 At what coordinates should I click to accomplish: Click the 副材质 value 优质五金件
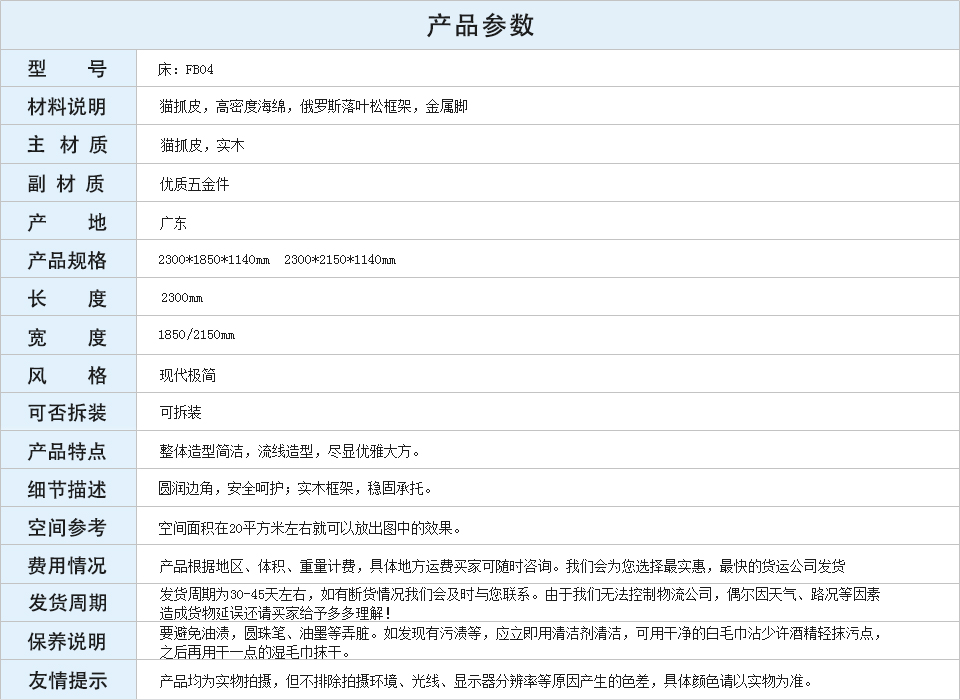pos(194,184)
